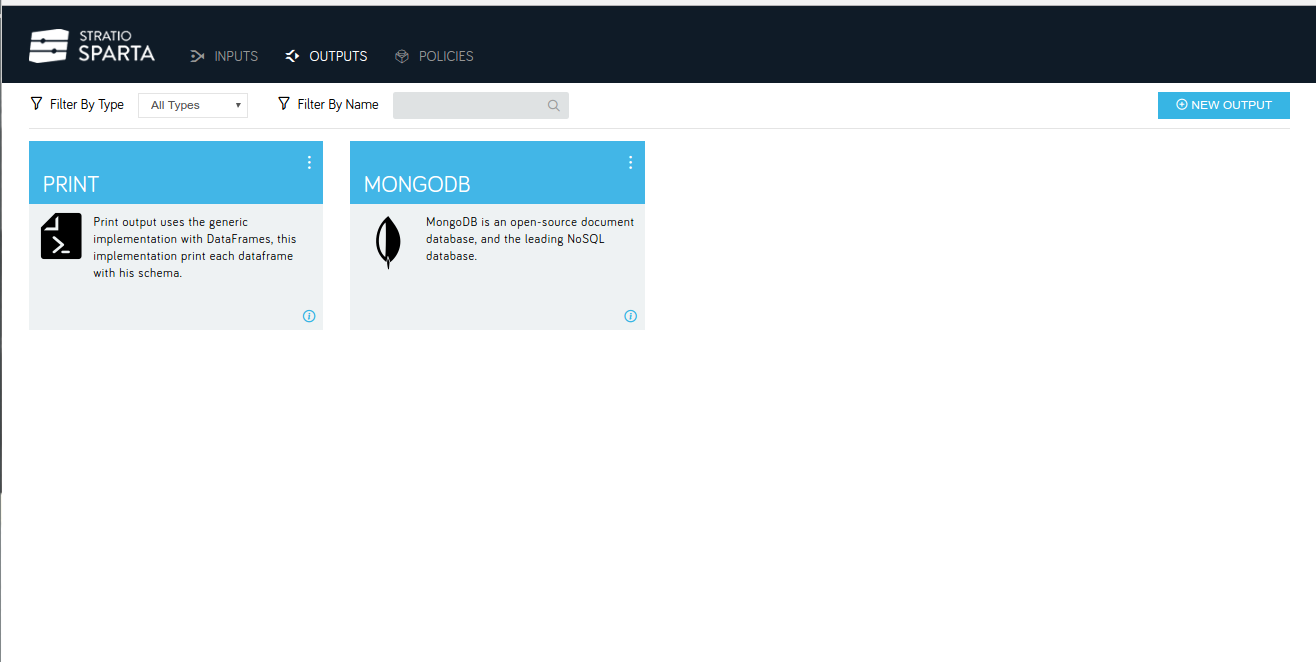The width and height of the screenshot is (1316, 662).
Task: Show info for the PRINT output
Action: pos(309,316)
